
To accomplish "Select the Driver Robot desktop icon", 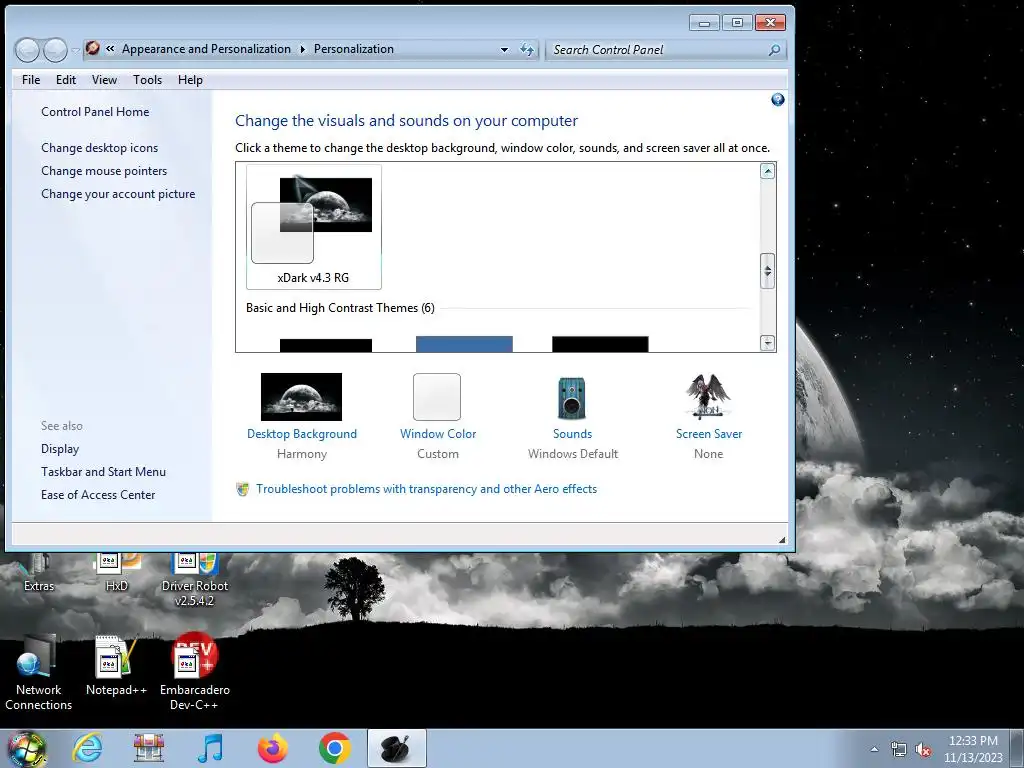I will (195, 580).
